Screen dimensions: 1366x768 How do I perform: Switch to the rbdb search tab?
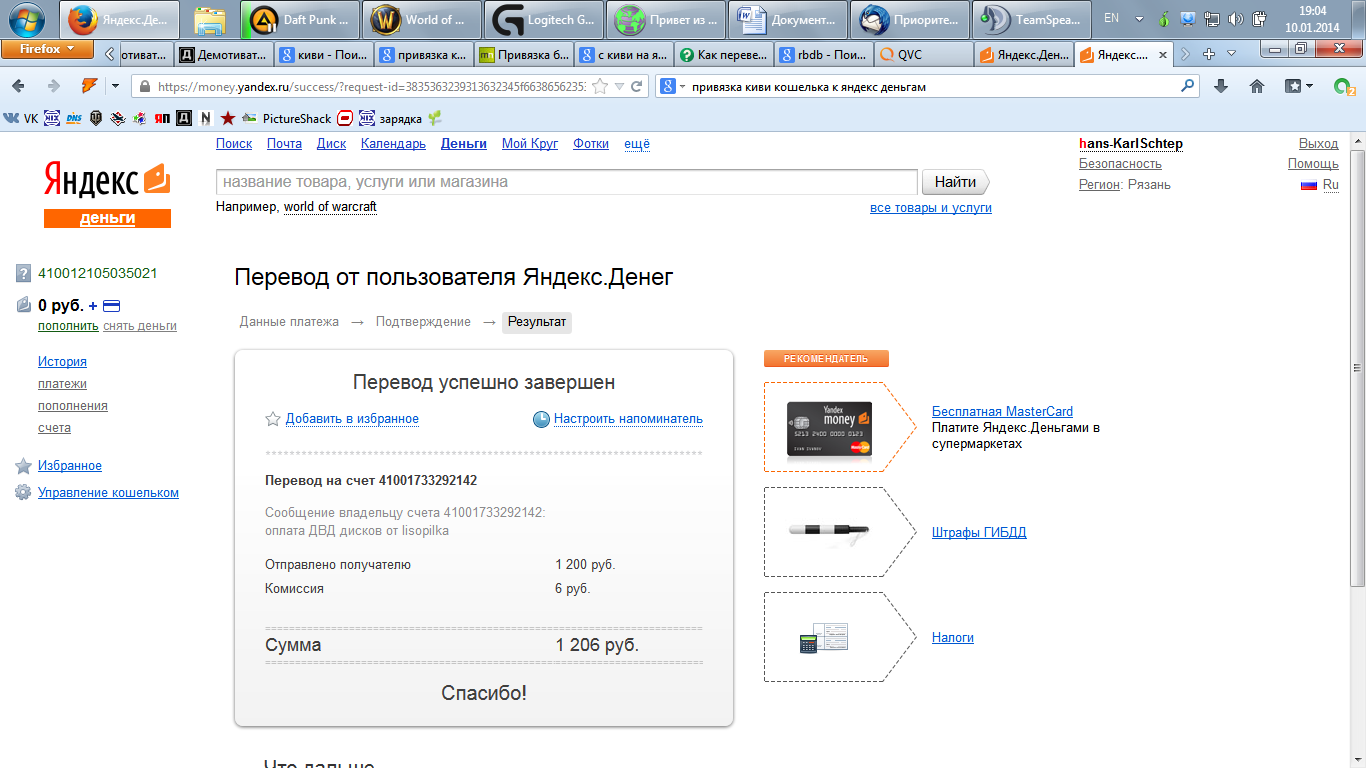(824, 54)
